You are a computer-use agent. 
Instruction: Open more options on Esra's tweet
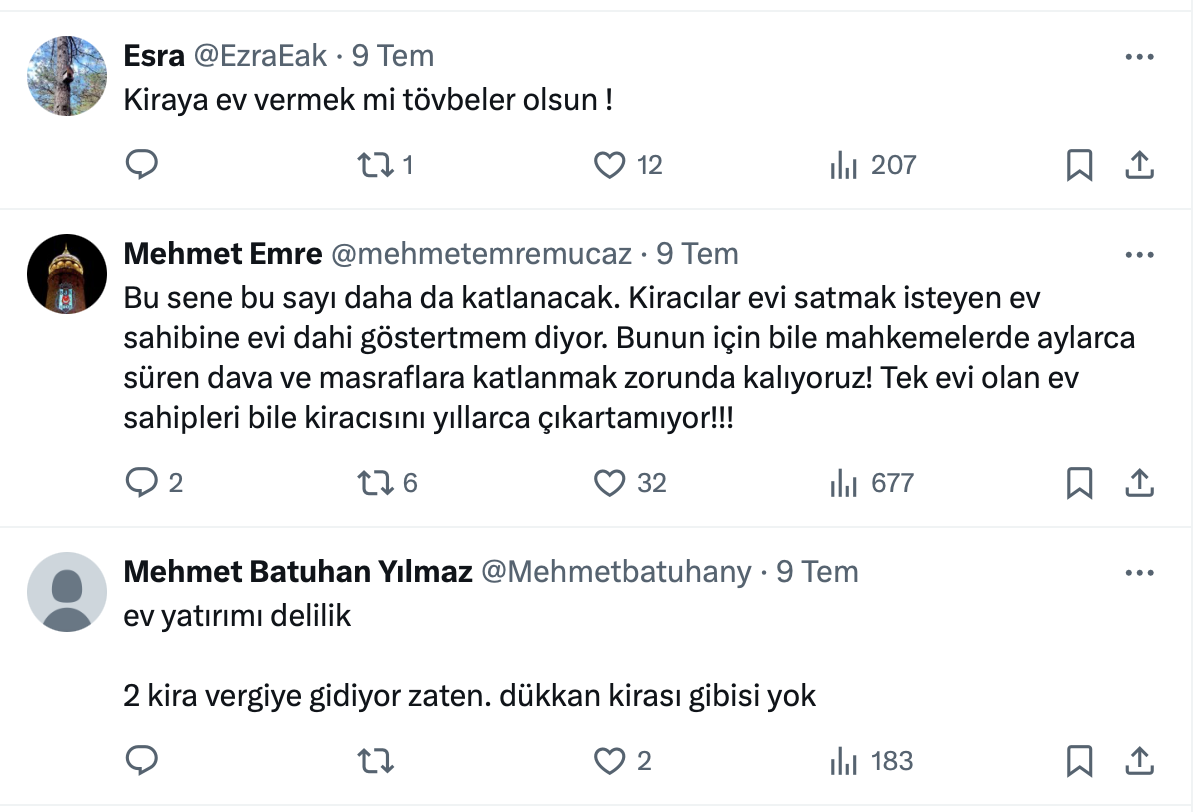click(x=1139, y=57)
